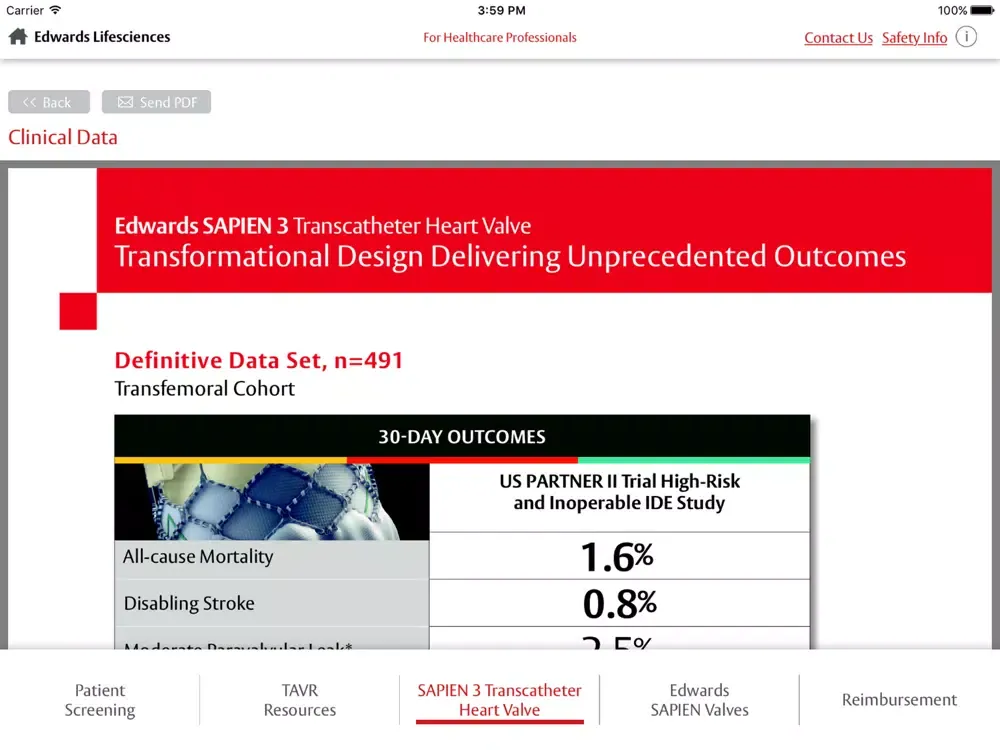Screen dimensions: 1000x750
Task: Click the battery icon in status bar
Action: click(984, 10)
